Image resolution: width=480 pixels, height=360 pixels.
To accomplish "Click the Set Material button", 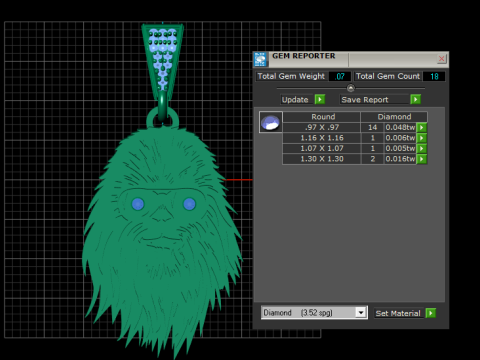I will (398, 313).
